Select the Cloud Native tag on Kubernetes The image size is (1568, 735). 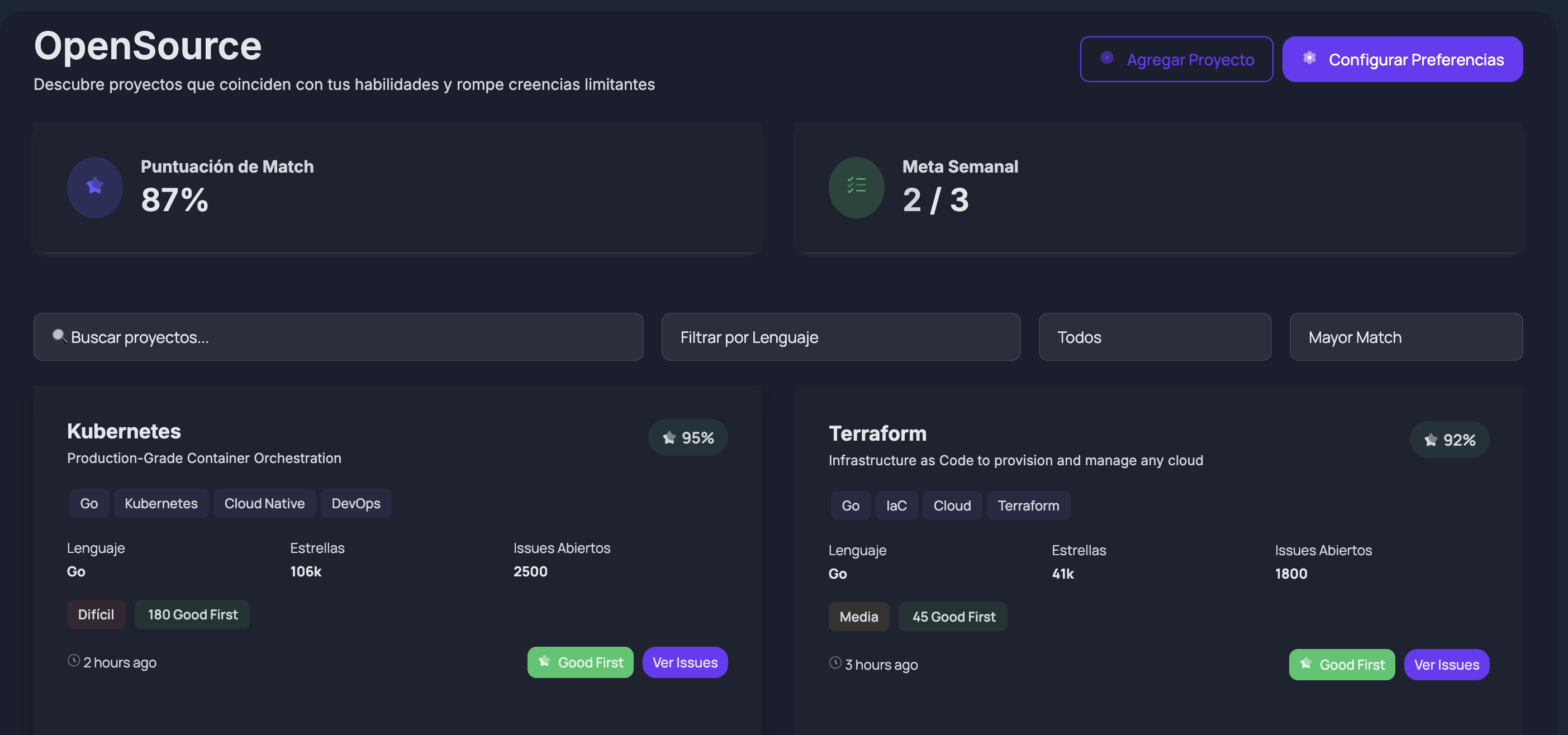coord(264,504)
